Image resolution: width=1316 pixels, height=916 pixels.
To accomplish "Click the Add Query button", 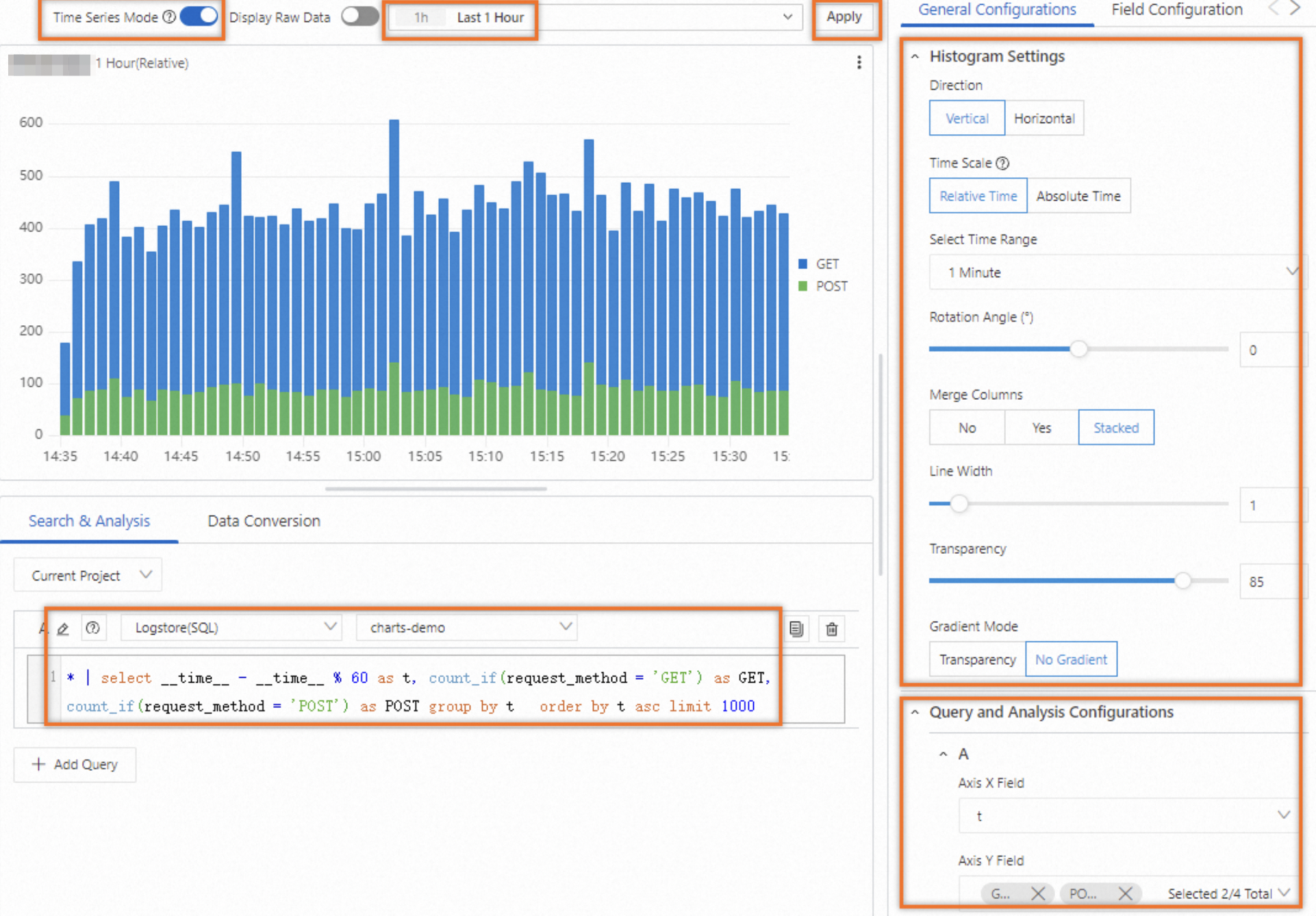I will (x=75, y=764).
